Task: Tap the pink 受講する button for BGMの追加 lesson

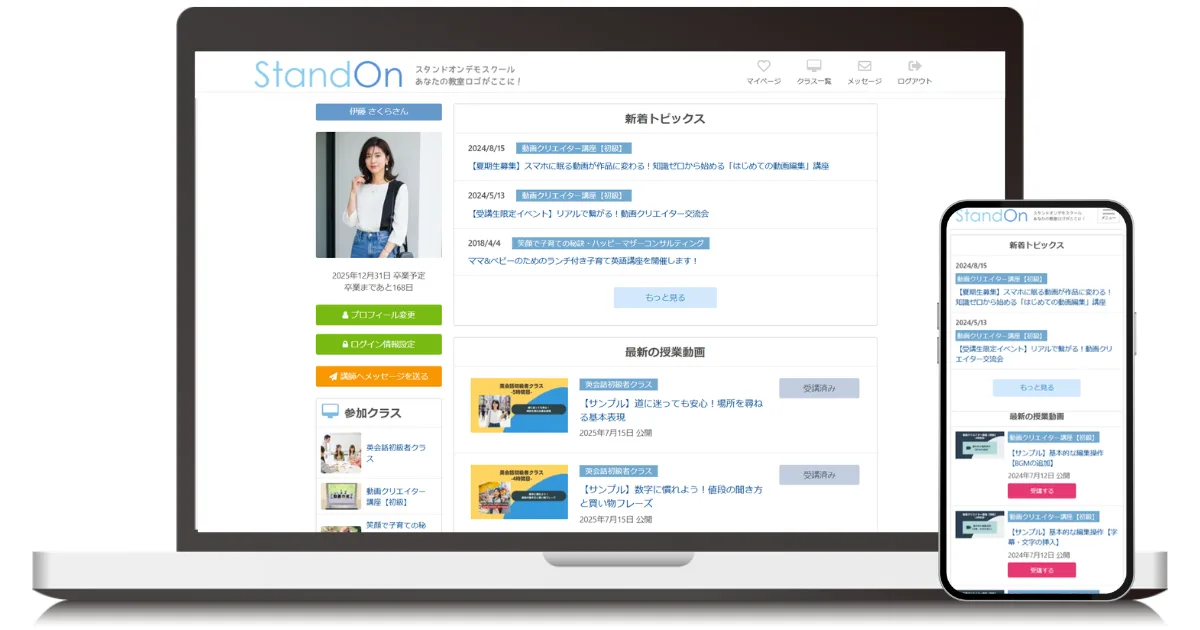Action: pyautogui.click(x=1041, y=491)
